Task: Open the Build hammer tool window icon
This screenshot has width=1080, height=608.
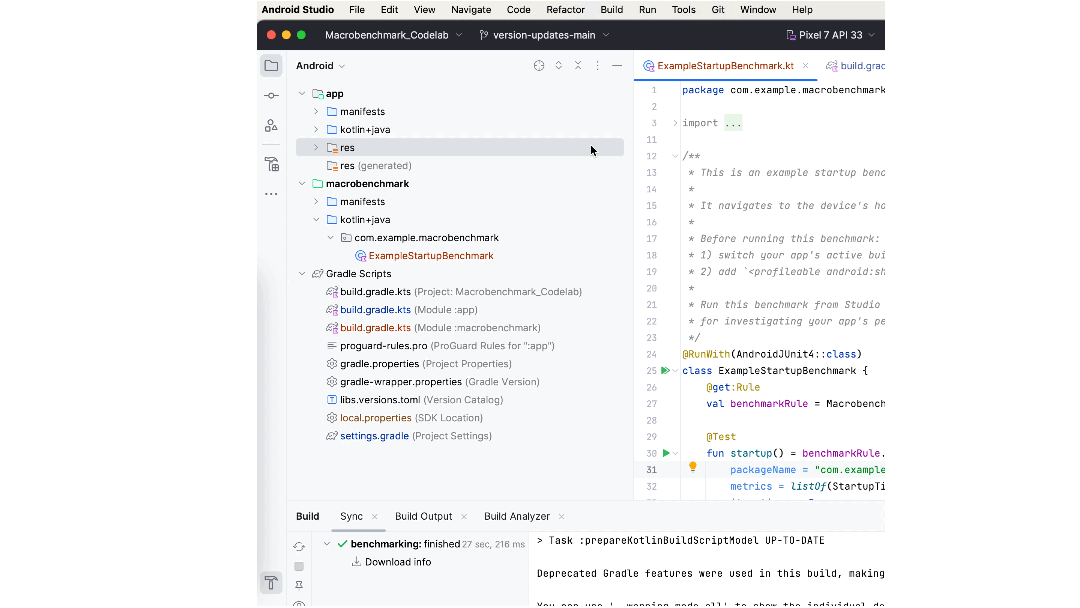Action: pos(271,583)
